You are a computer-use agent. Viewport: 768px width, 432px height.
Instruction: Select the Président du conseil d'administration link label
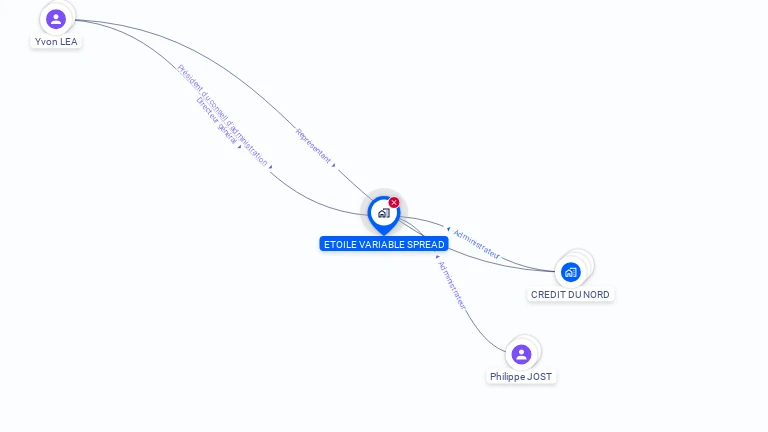[x=223, y=115]
